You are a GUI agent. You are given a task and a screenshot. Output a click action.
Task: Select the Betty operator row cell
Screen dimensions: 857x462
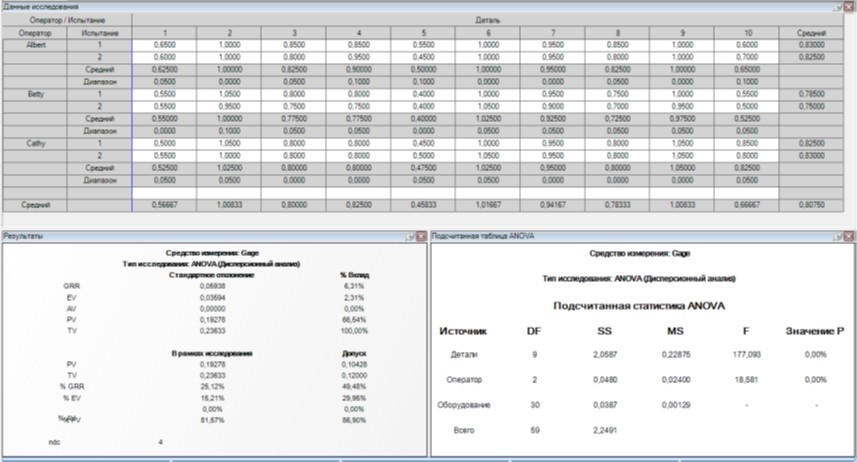(x=33, y=93)
